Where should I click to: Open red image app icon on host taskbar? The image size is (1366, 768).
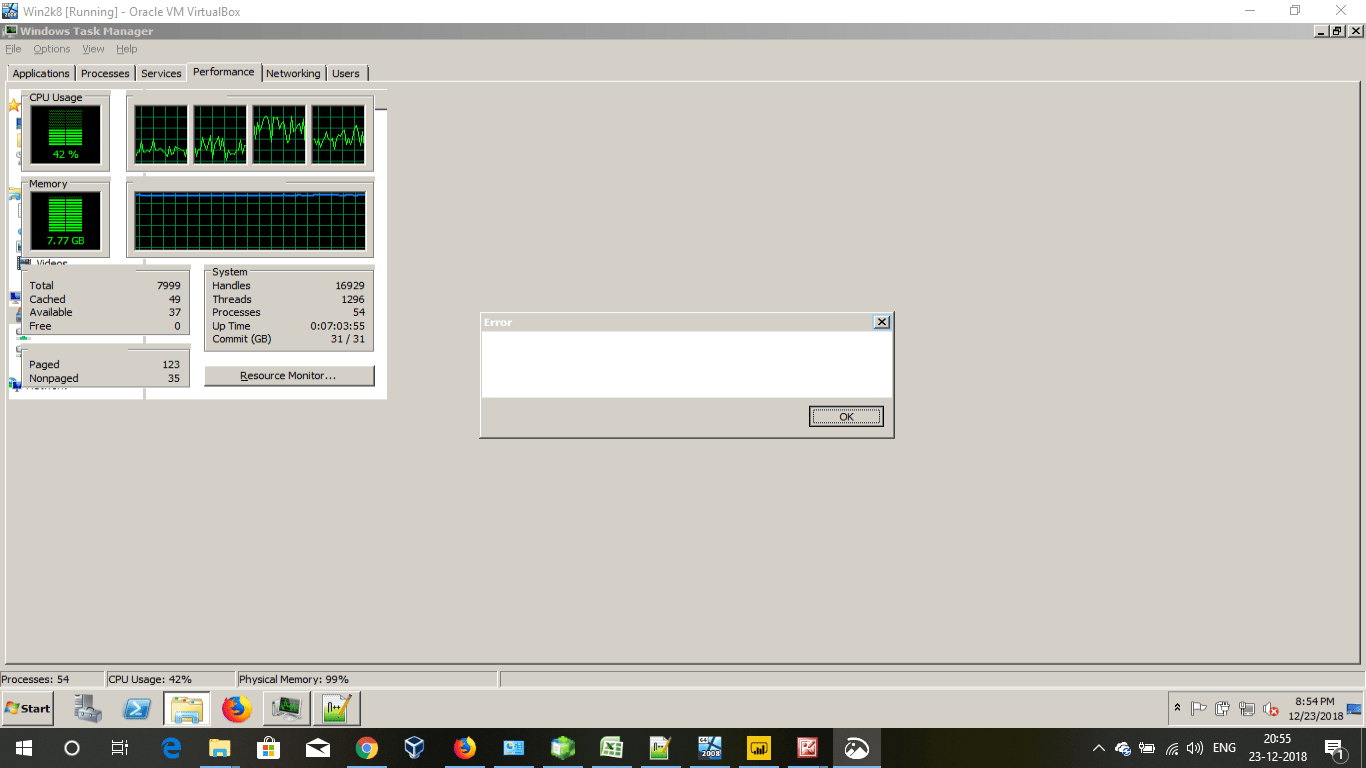click(x=807, y=748)
